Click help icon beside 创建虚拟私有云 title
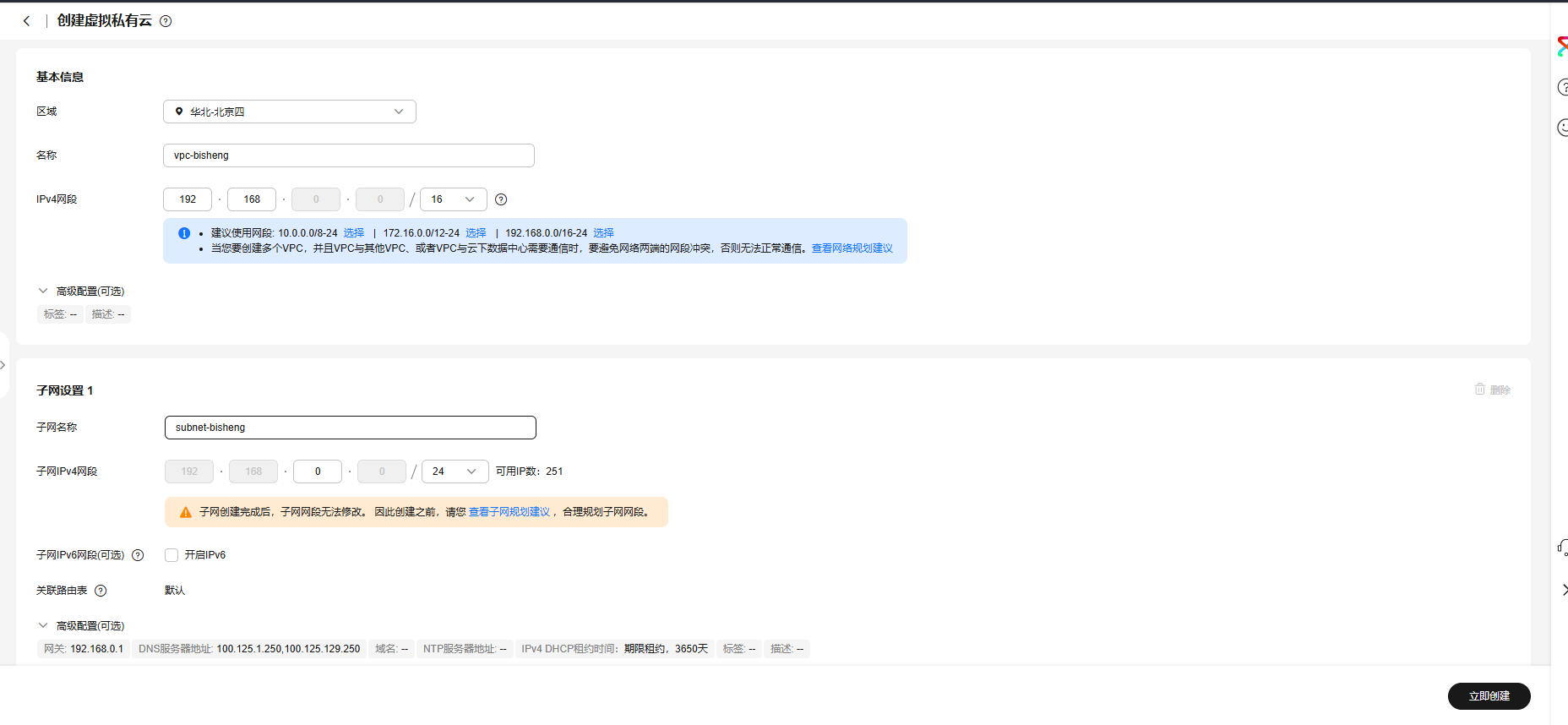The width and height of the screenshot is (1568, 725). coord(166,21)
